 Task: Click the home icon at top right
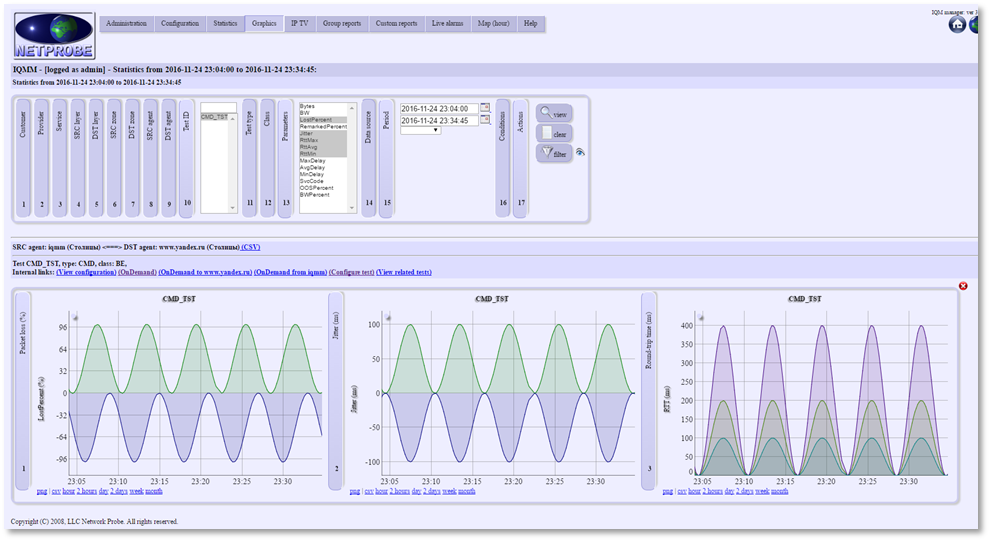957,25
